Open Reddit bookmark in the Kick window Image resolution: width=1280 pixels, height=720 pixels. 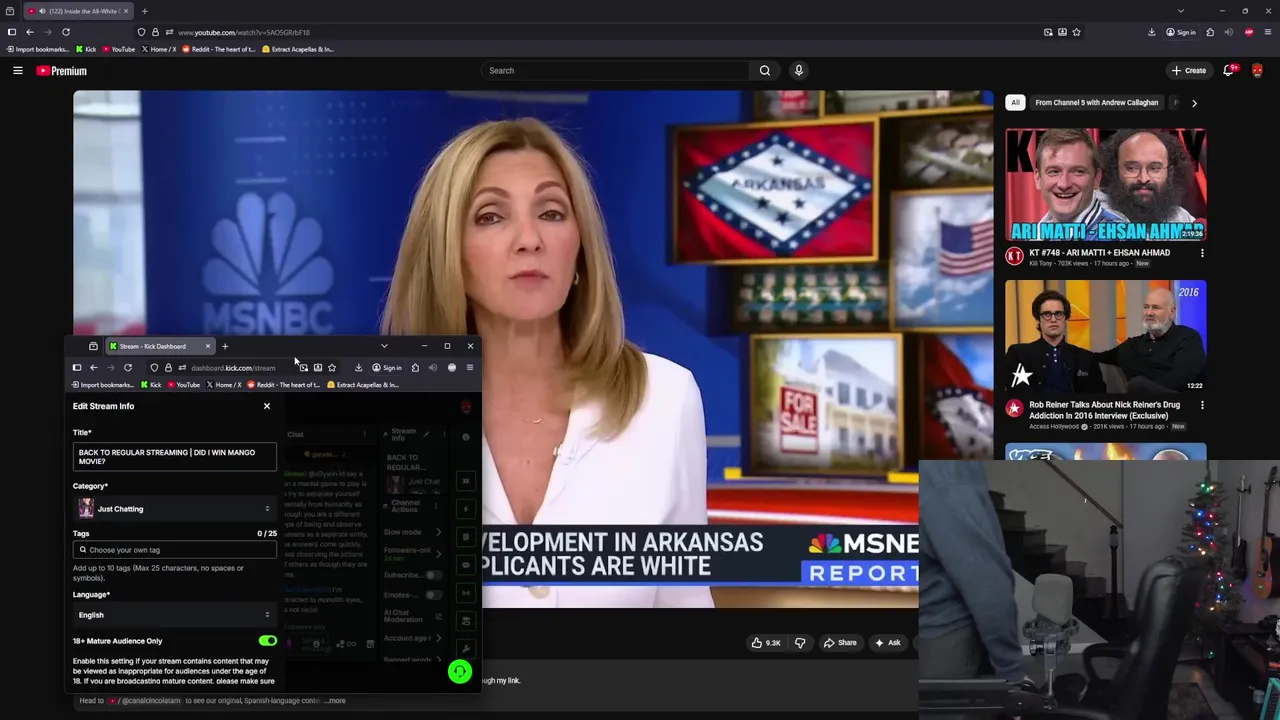pos(283,385)
